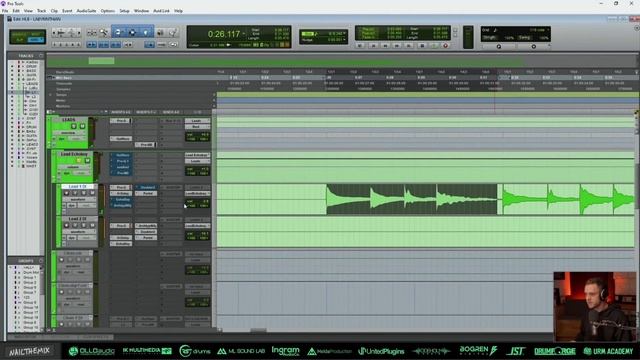Click the Play transport button
Viewport: 640px width, 360px height.
pos(434,46)
